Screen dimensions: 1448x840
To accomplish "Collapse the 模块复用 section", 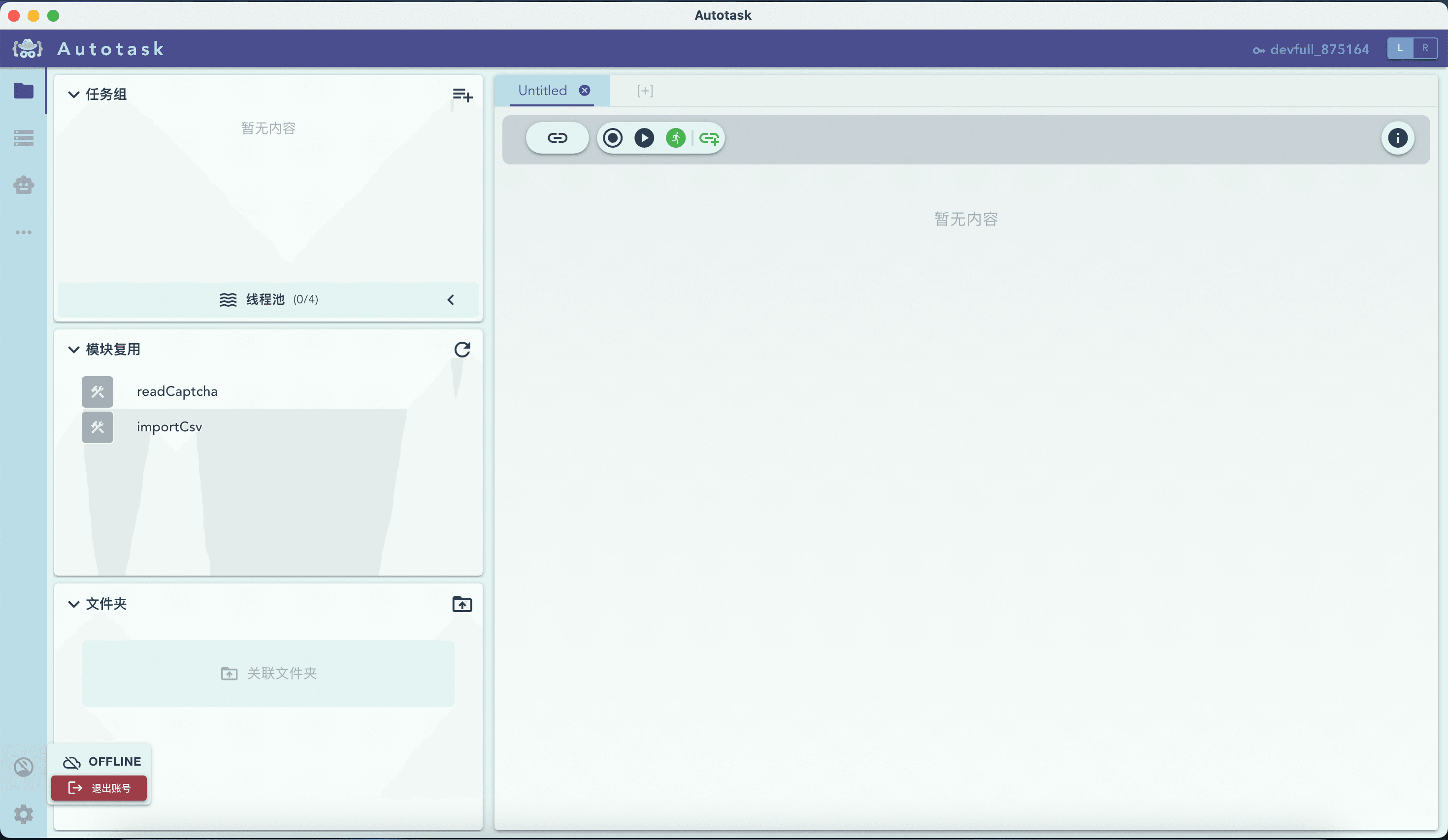I will point(73,349).
